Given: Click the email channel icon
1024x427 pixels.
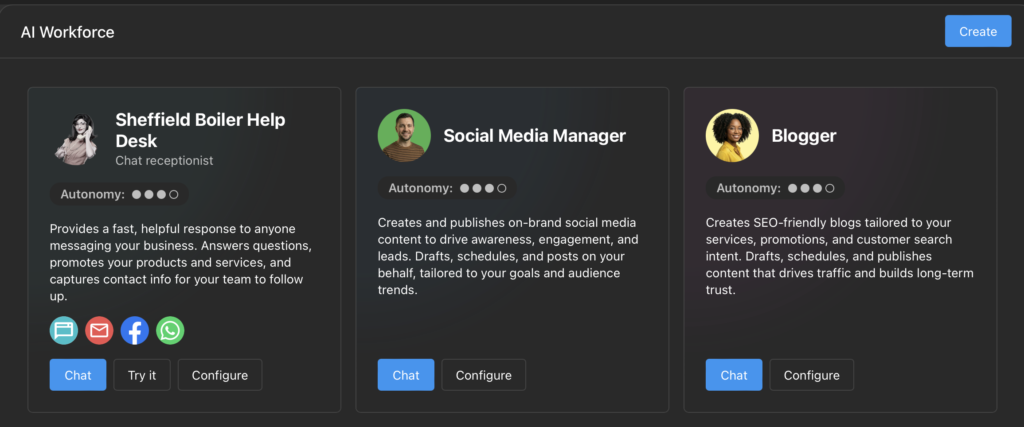Looking at the screenshot, I should pos(99,330).
